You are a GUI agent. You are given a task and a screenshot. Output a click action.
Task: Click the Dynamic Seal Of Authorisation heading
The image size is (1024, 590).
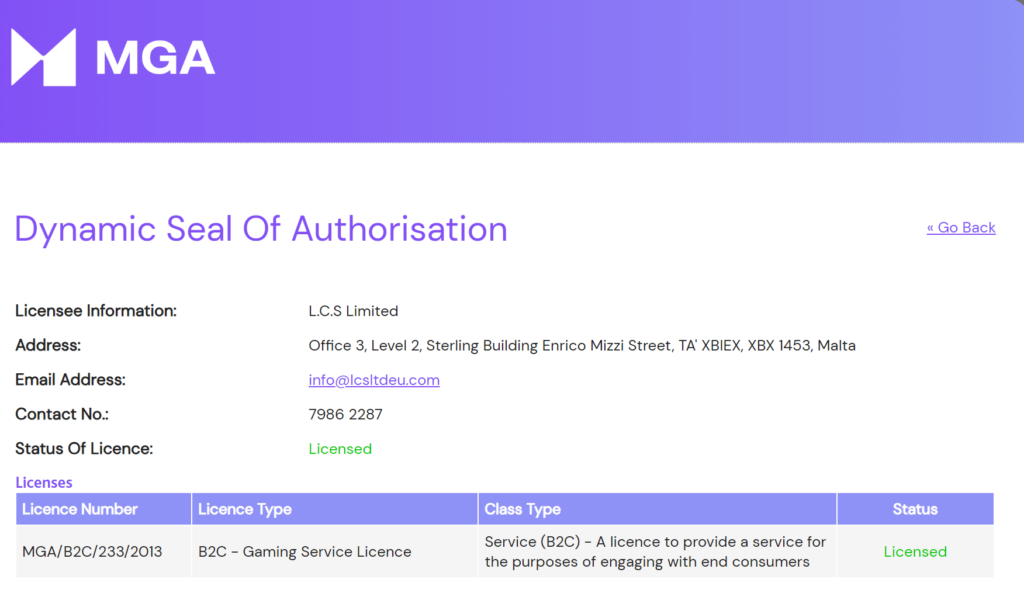[x=261, y=229]
